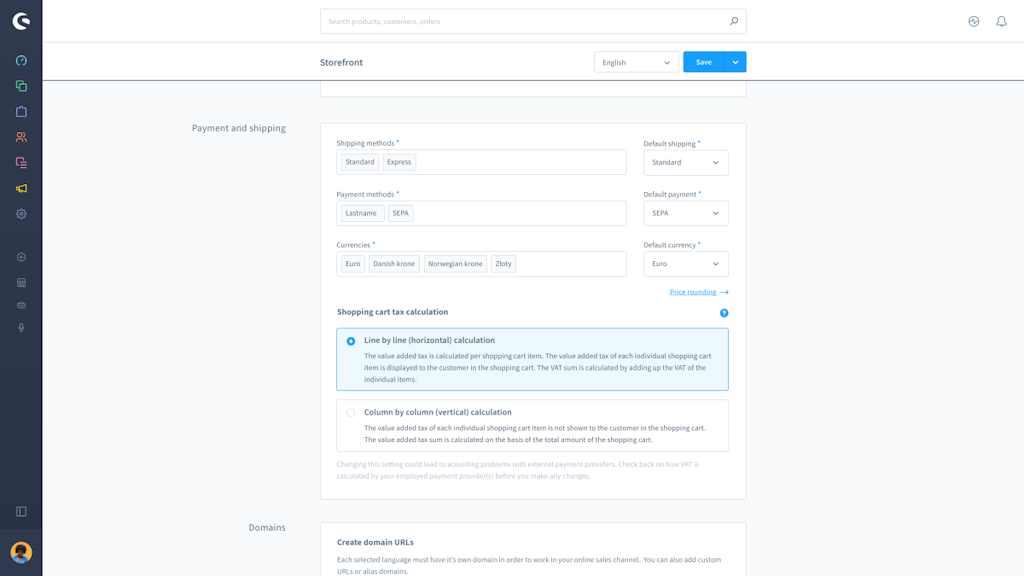1024x576 pixels.
Task: Open the Price rounding link
Action: (694, 291)
